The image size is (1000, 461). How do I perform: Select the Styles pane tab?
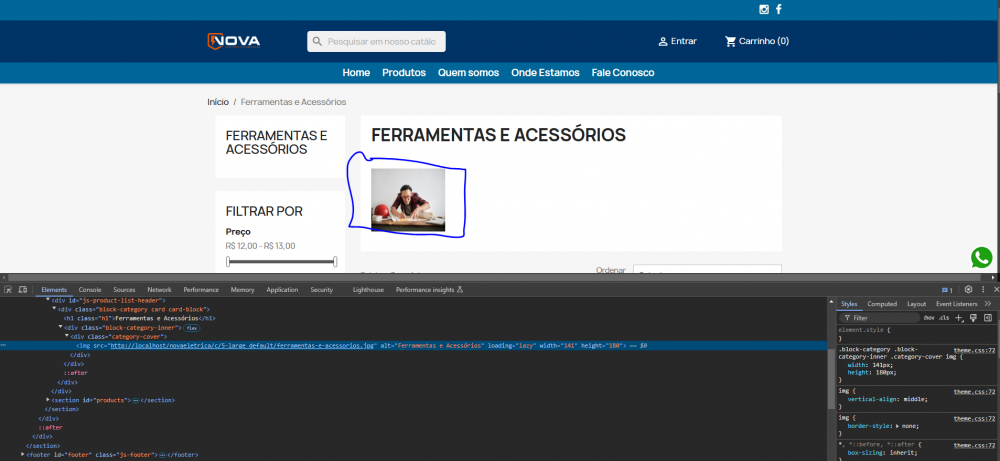849,304
